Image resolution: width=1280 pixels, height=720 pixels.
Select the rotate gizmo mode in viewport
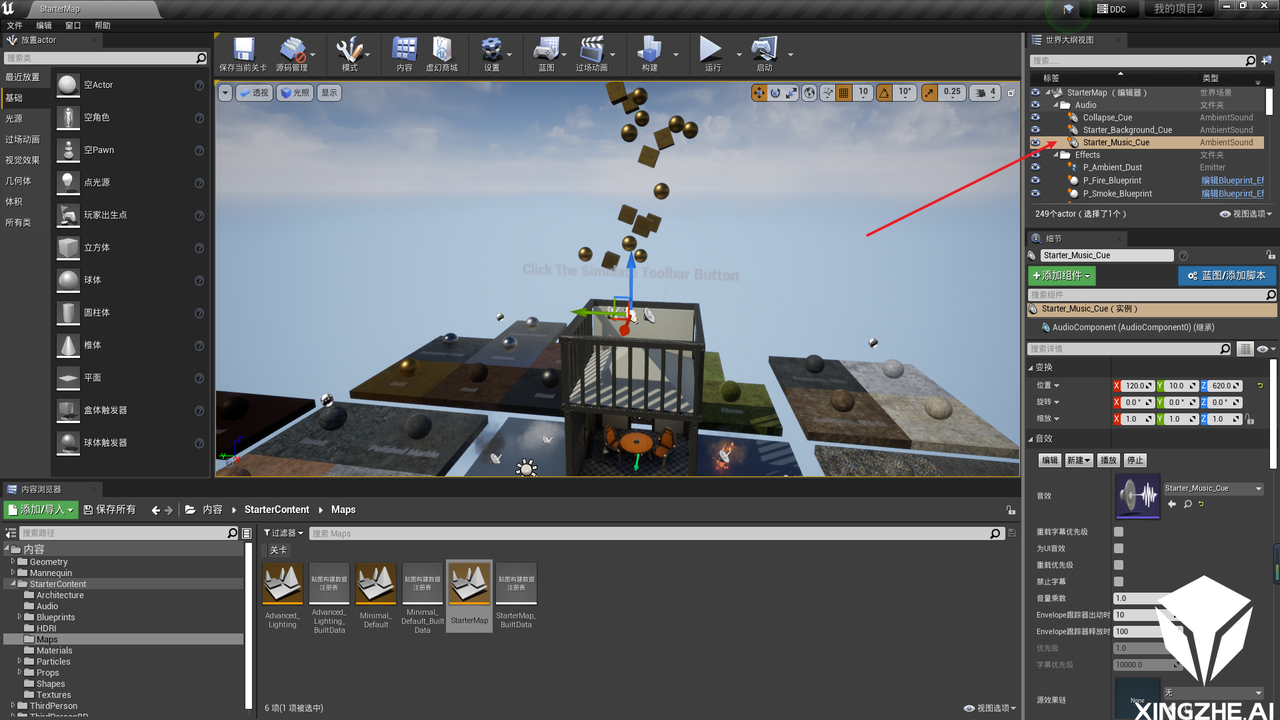[x=775, y=92]
